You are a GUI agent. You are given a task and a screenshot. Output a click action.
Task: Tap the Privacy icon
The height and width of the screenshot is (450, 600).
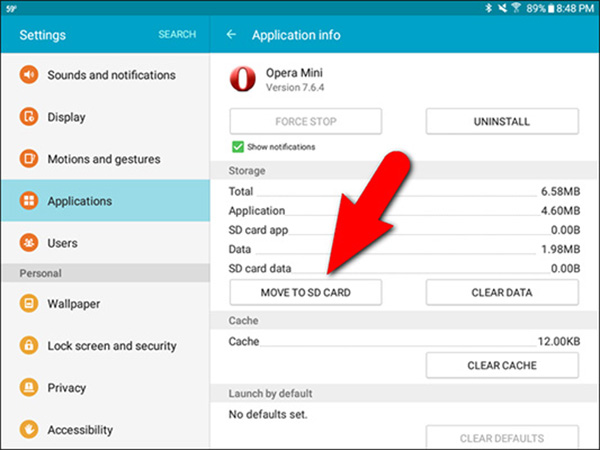click(x=29, y=387)
